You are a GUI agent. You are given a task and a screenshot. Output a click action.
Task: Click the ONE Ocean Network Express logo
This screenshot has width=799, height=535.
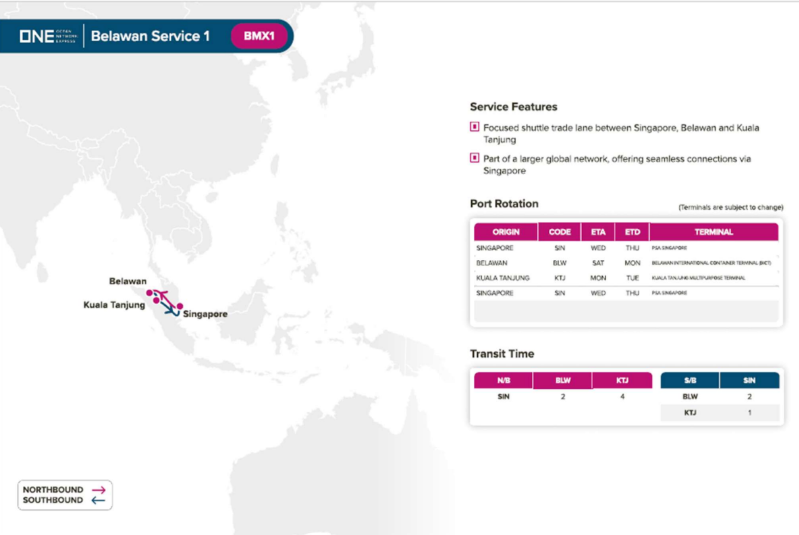(x=46, y=36)
